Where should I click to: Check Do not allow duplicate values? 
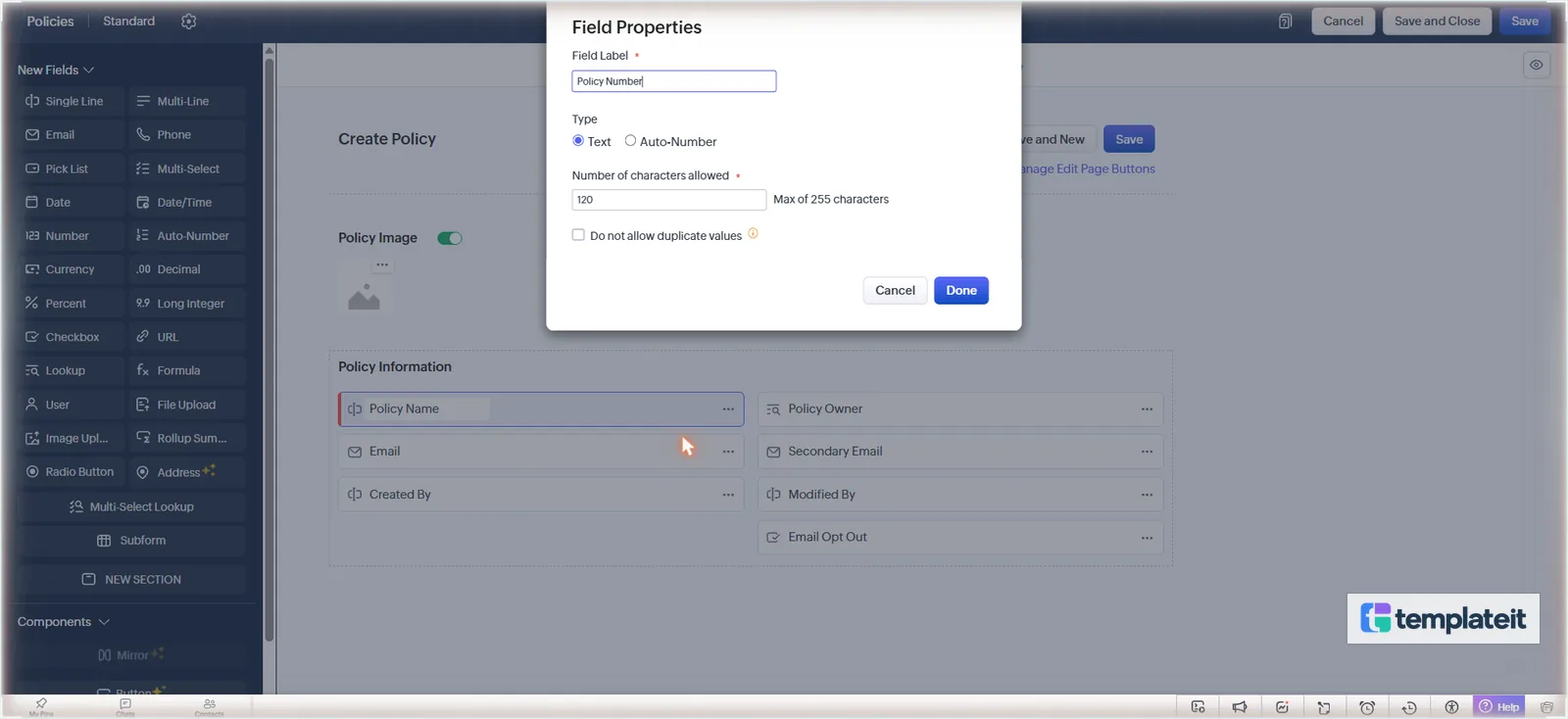[578, 235]
